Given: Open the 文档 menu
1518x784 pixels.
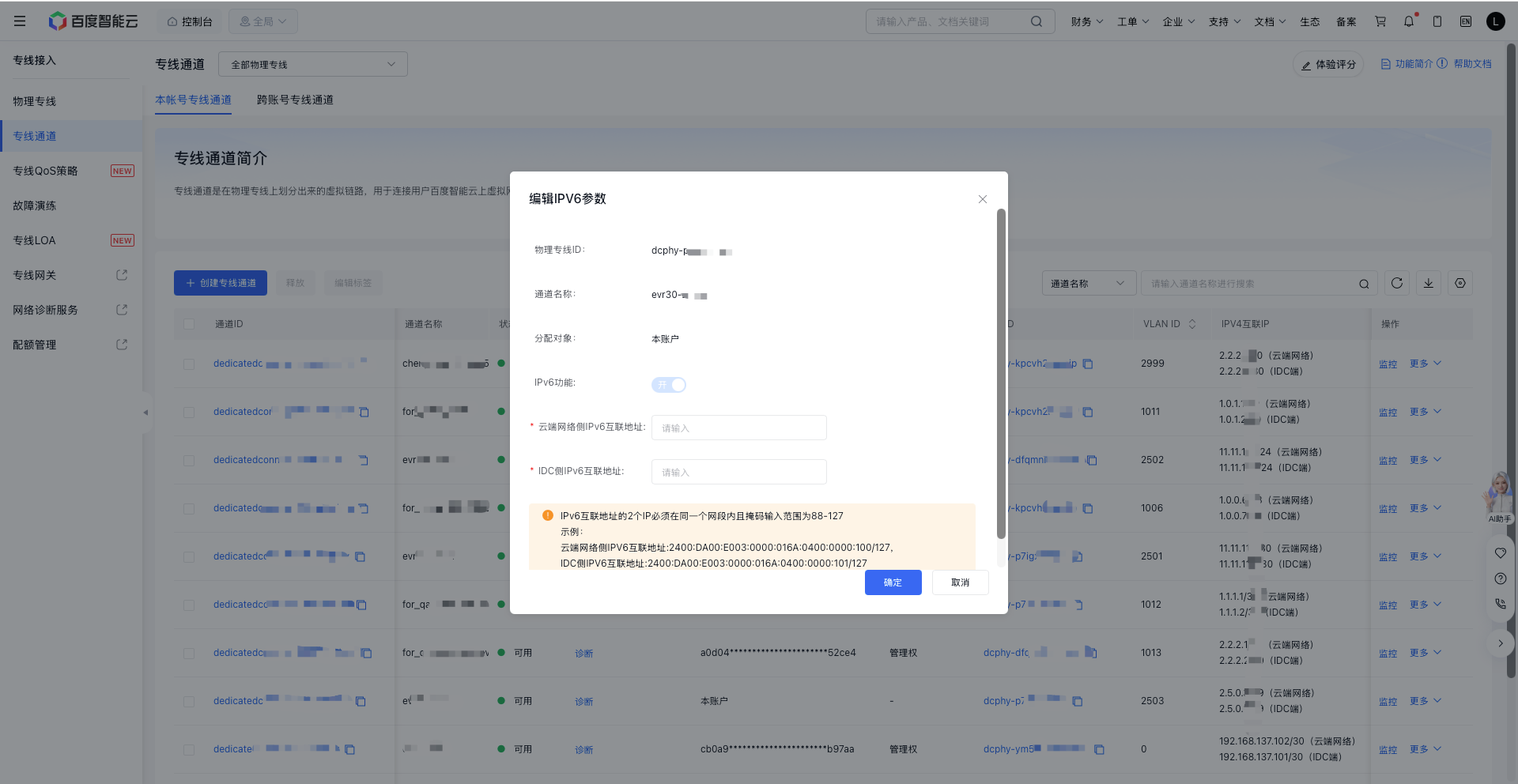Looking at the screenshot, I should click(x=1271, y=21).
